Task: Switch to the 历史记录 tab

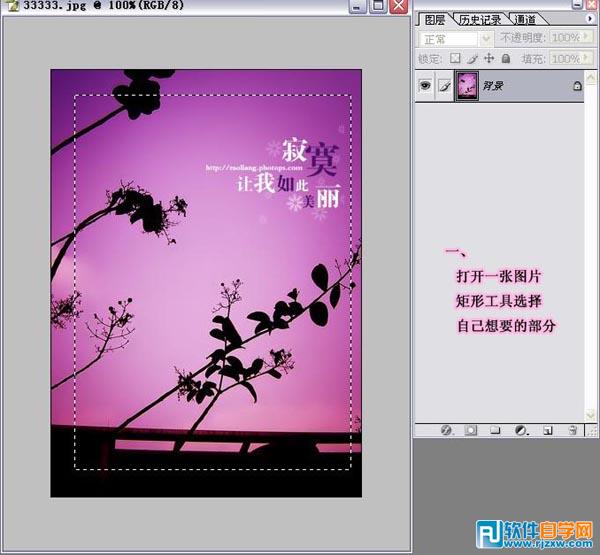Action: coord(480,20)
